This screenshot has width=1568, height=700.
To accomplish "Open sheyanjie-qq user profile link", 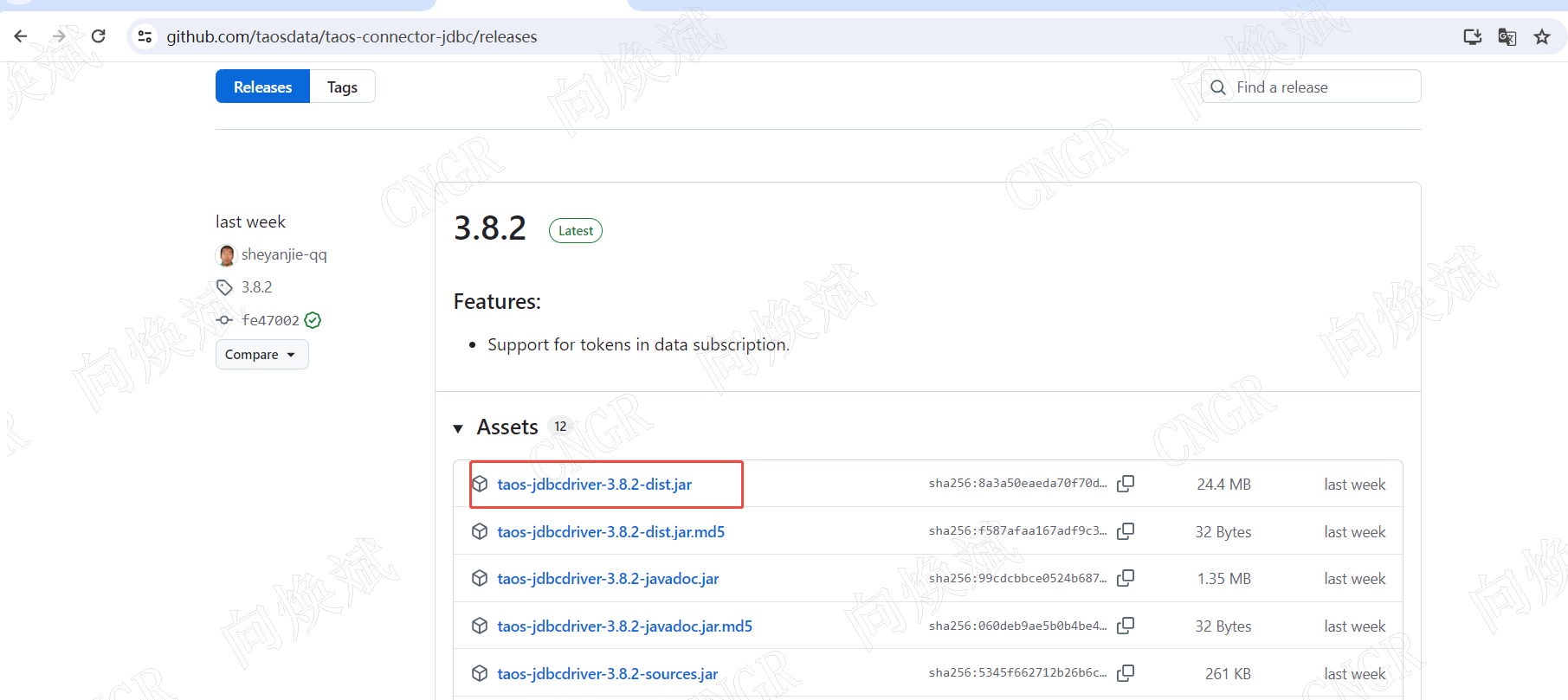I will pos(284,254).
